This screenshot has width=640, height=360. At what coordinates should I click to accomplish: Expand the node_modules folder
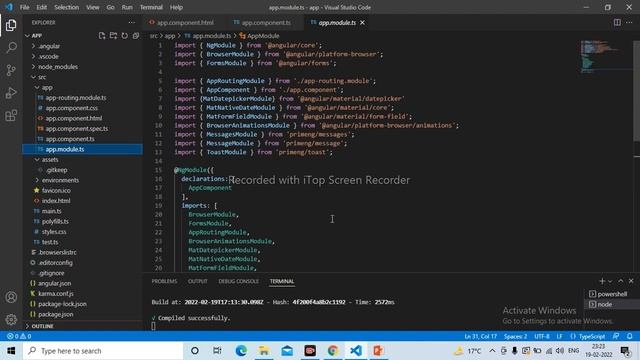58,67
